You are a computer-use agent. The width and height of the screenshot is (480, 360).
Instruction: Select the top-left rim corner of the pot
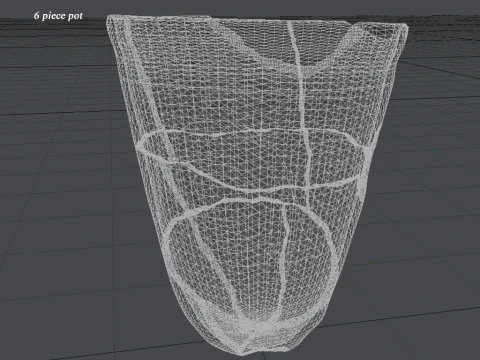click(x=111, y=19)
